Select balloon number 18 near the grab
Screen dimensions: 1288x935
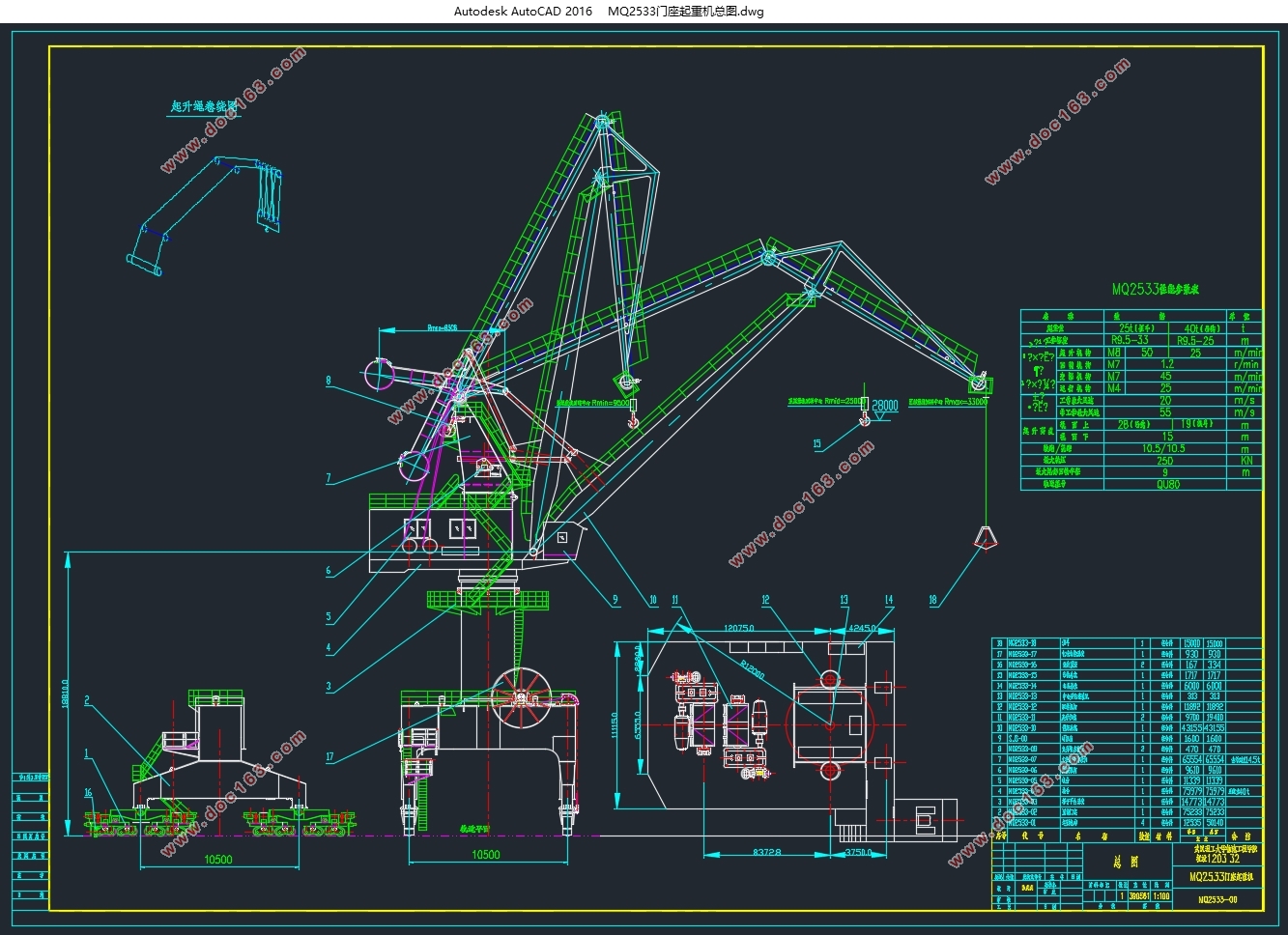pos(932,600)
